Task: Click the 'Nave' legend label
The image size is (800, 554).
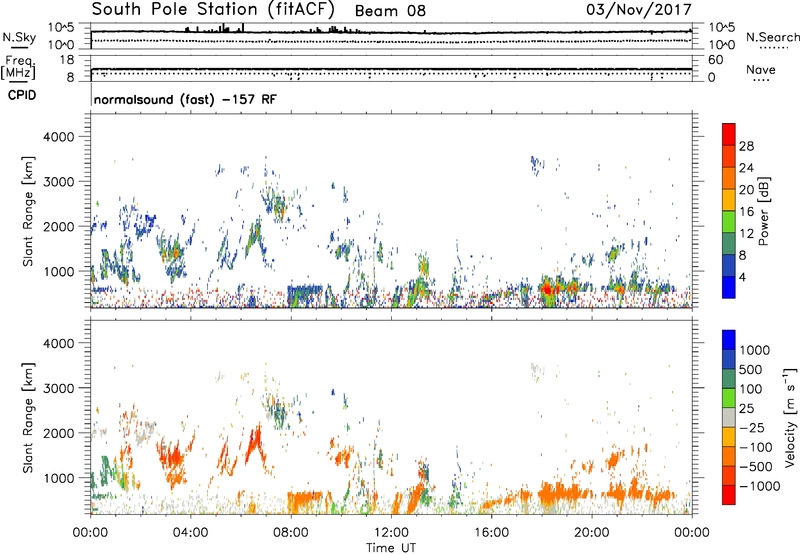Action: point(761,69)
